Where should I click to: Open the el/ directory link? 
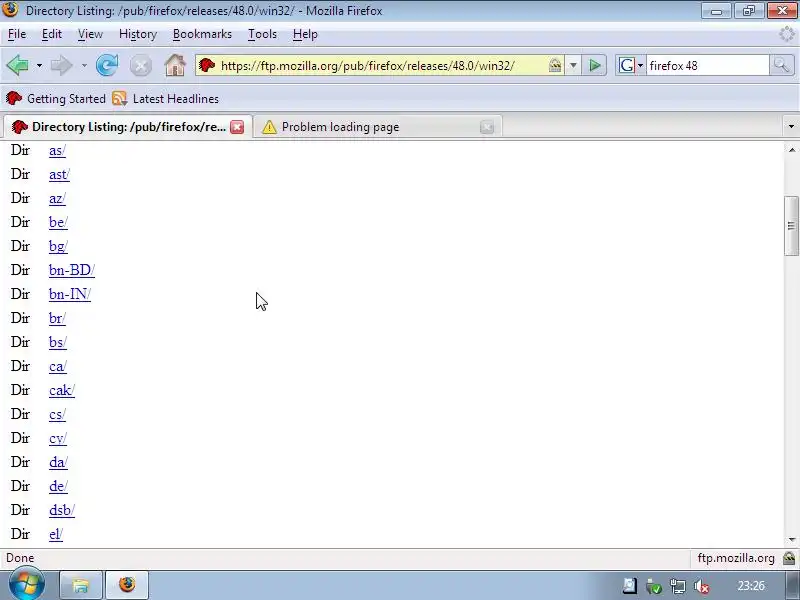click(x=56, y=534)
